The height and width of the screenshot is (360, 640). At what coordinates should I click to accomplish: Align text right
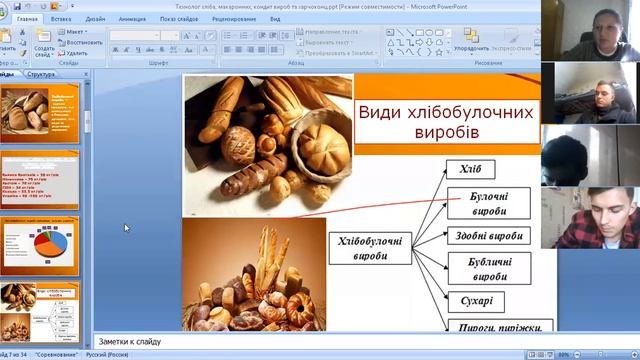point(250,50)
